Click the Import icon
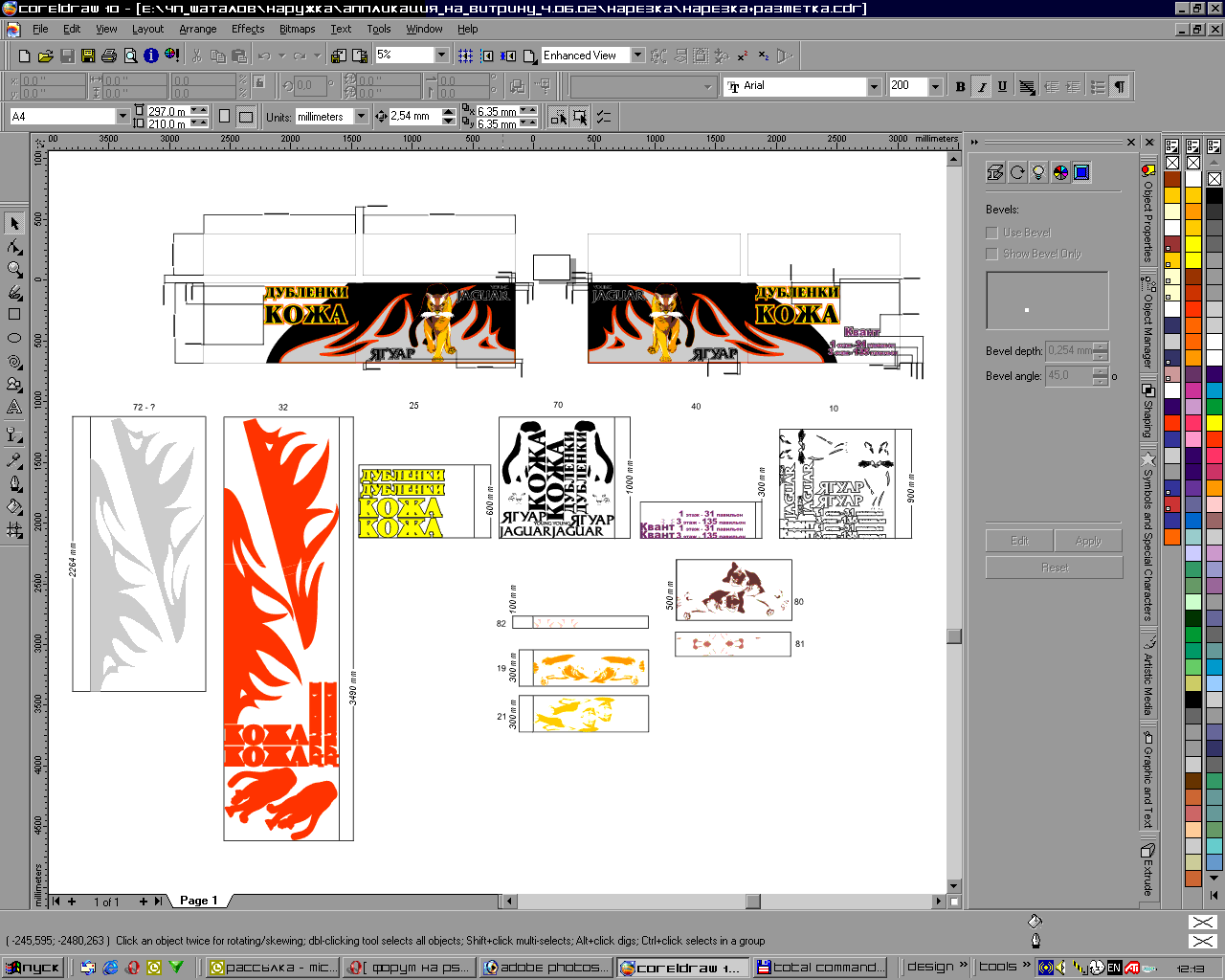The height and width of the screenshot is (980, 1225). coord(339,56)
